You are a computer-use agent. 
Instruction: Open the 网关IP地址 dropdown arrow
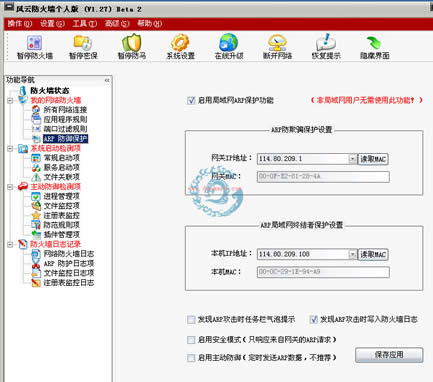[x=352, y=159]
